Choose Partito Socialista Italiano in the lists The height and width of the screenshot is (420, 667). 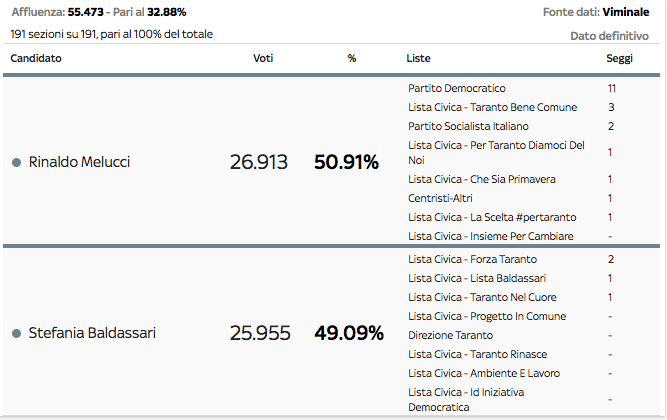(469, 126)
